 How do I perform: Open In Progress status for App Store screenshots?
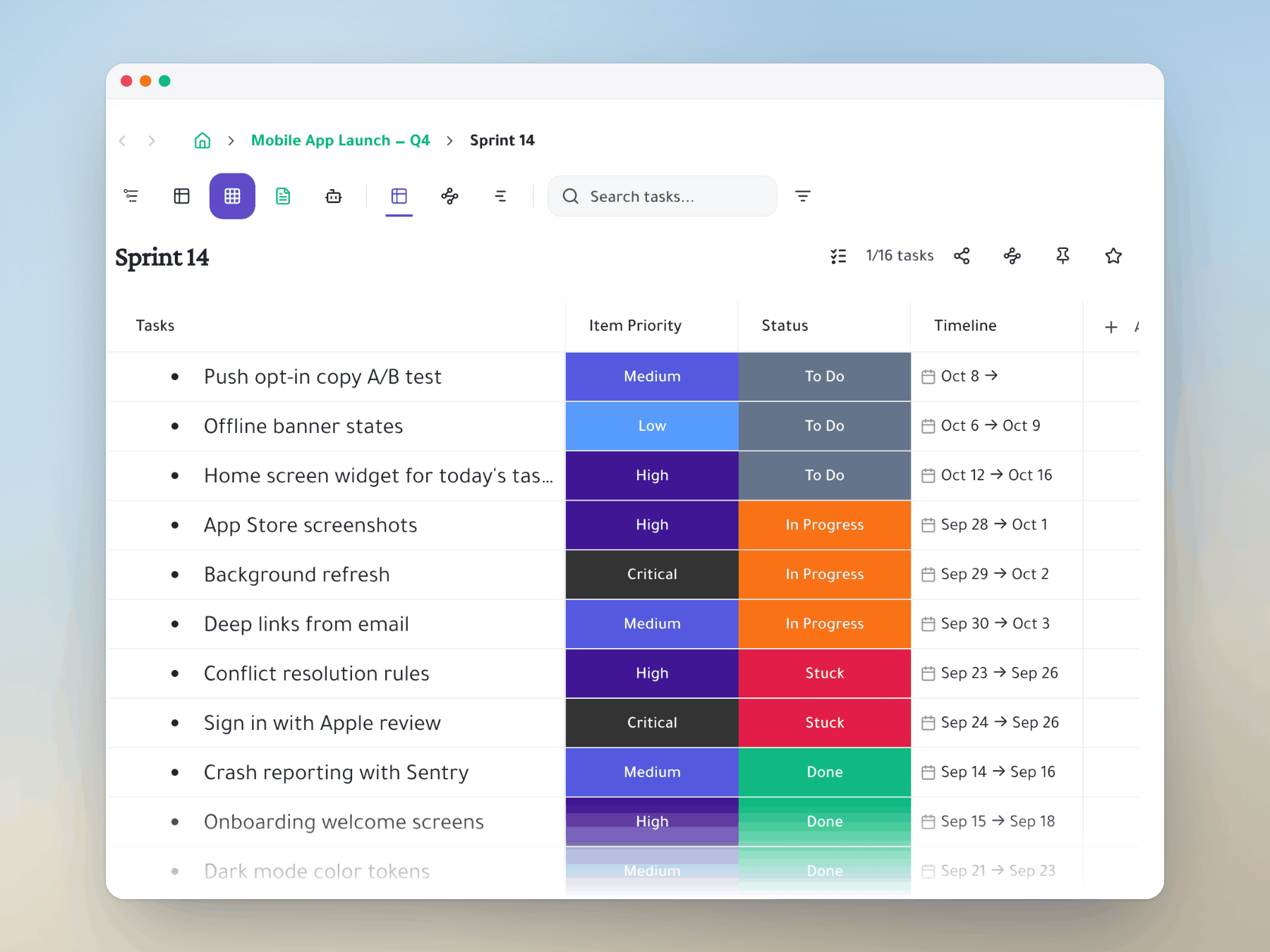[x=825, y=525]
